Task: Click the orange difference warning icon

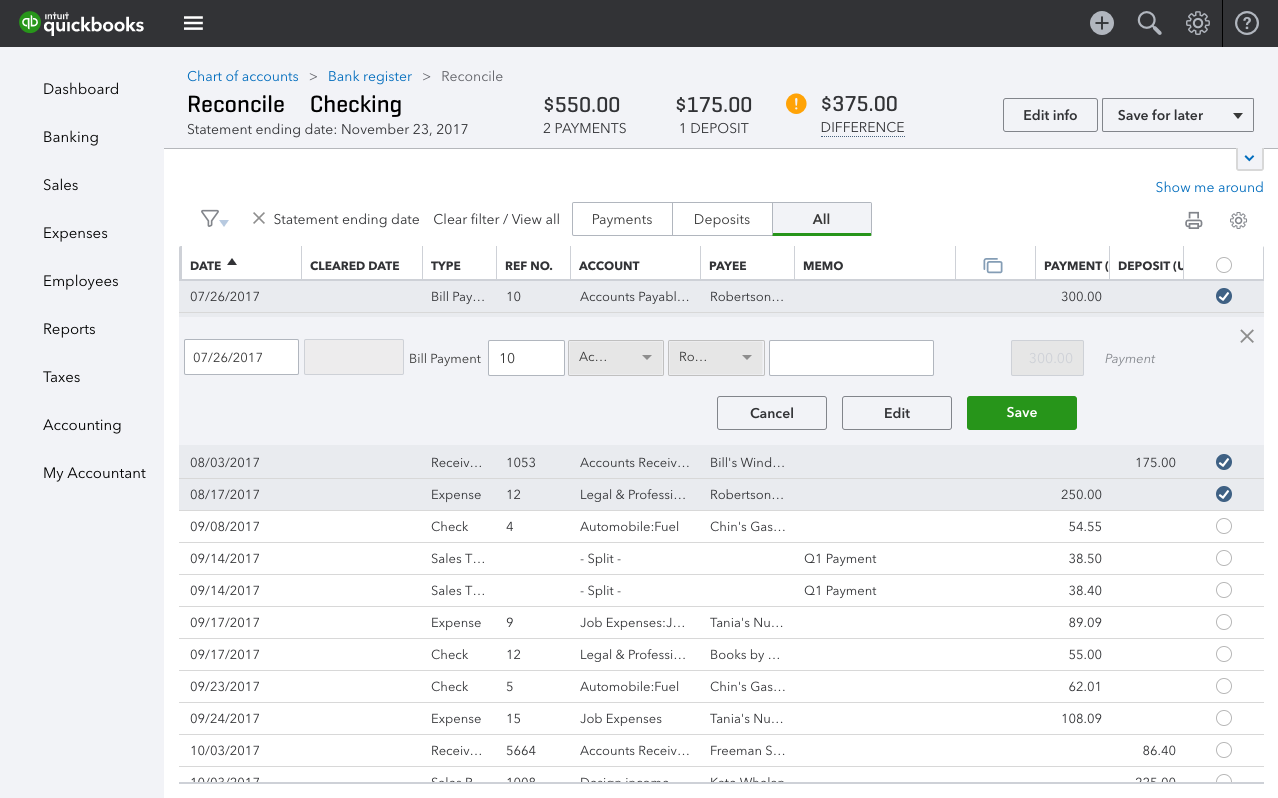Action: (796, 103)
